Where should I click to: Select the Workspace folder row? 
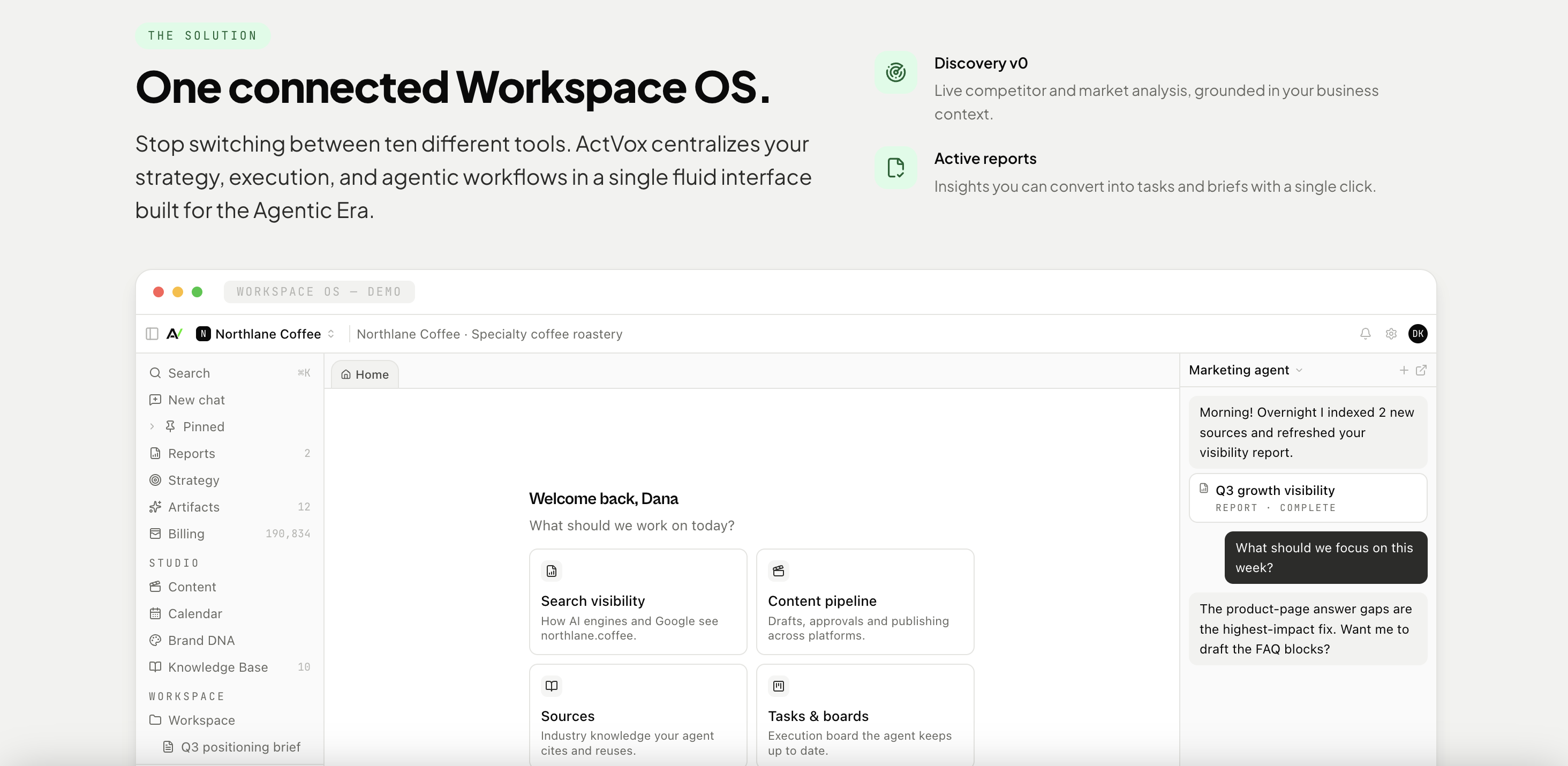(230, 720)
